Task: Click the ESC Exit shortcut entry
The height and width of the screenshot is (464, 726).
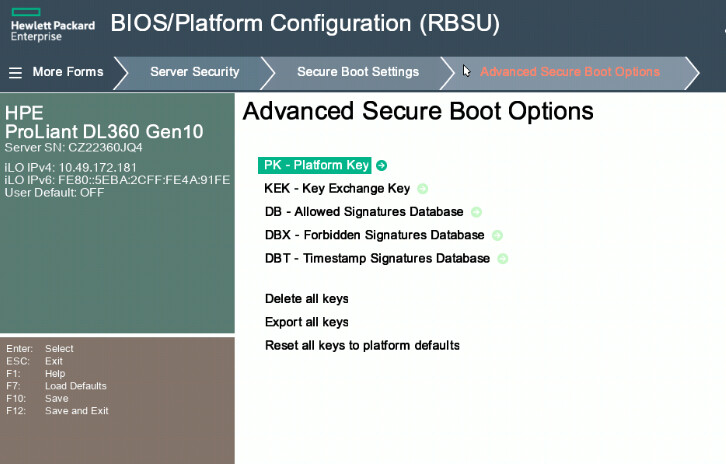Action: pos(53,361)
